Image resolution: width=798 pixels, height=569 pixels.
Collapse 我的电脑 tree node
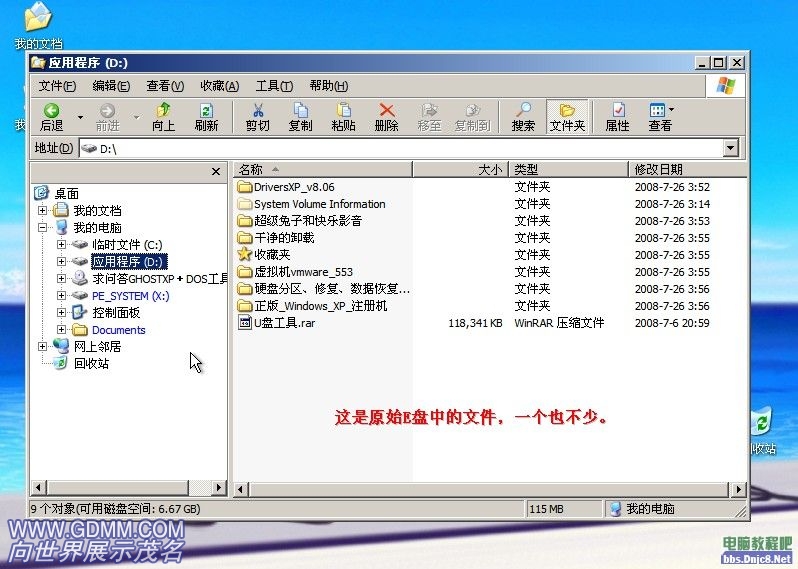pos(42,227)
